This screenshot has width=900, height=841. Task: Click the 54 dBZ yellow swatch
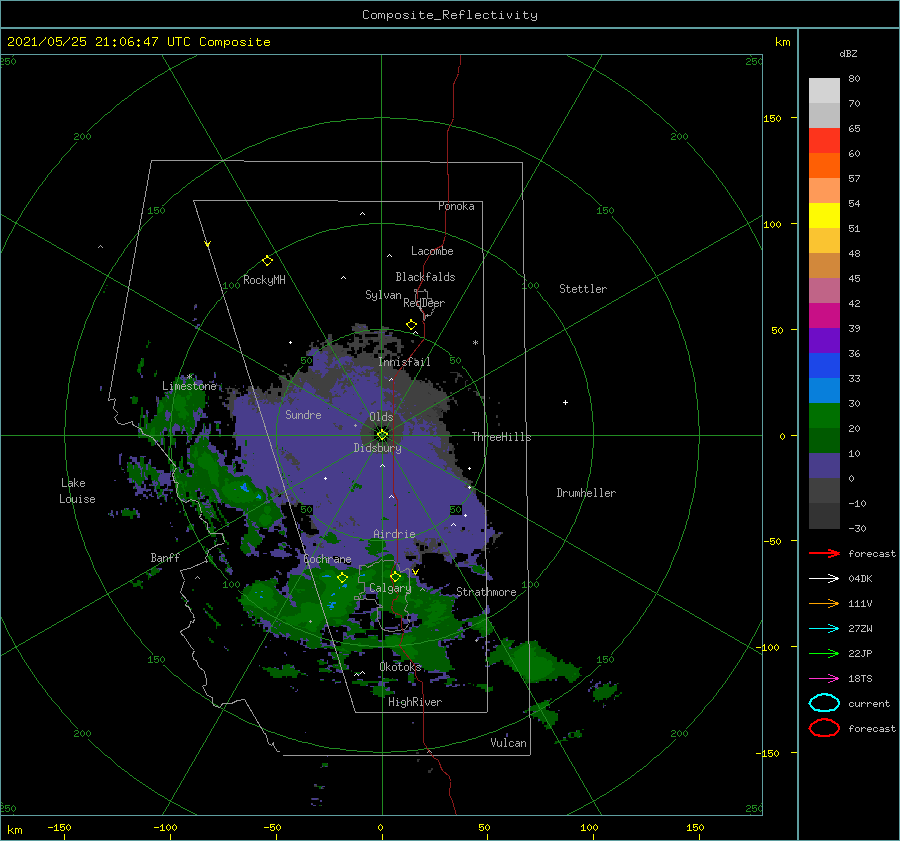pos(824,215)
